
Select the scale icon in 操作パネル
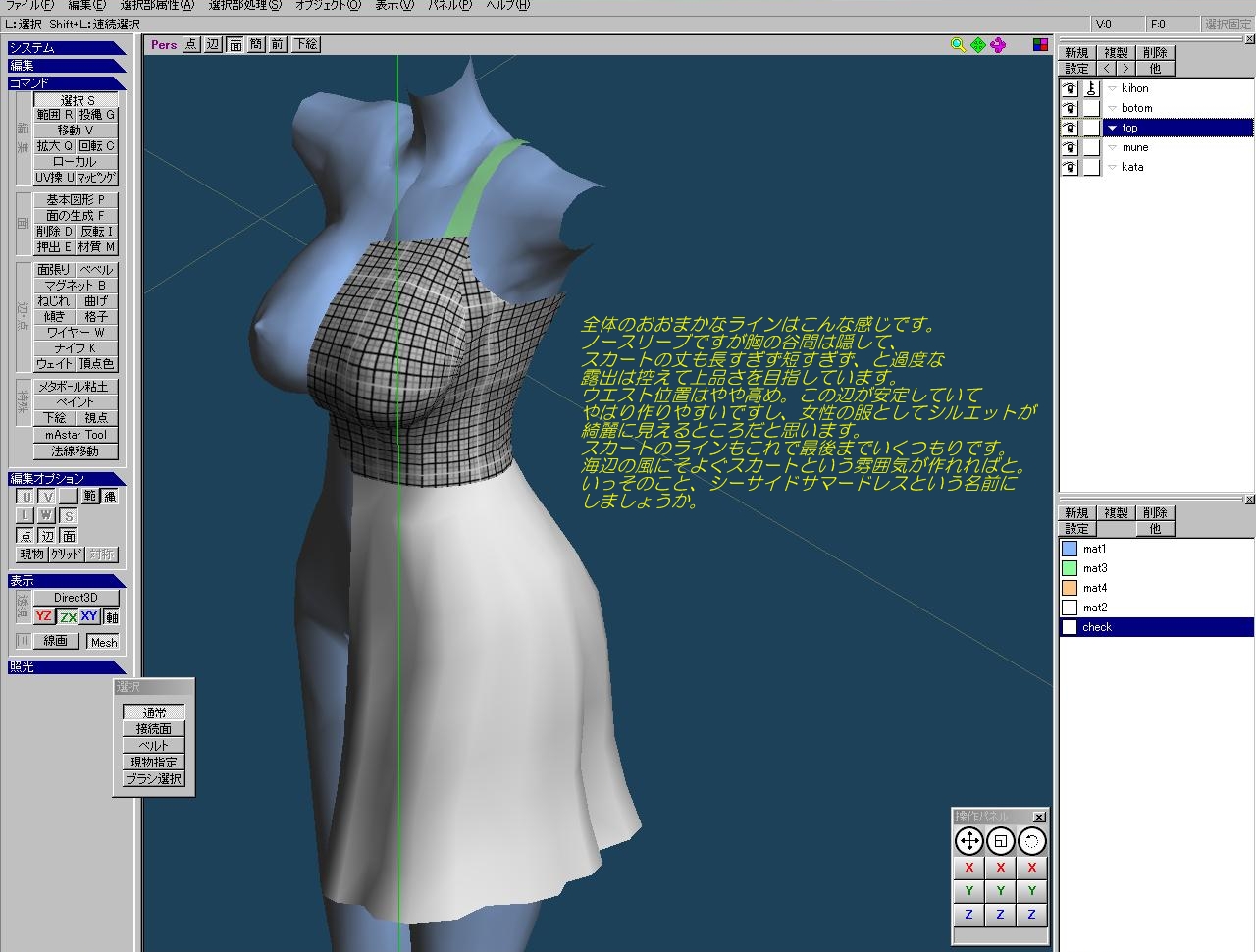[1000, 841]
